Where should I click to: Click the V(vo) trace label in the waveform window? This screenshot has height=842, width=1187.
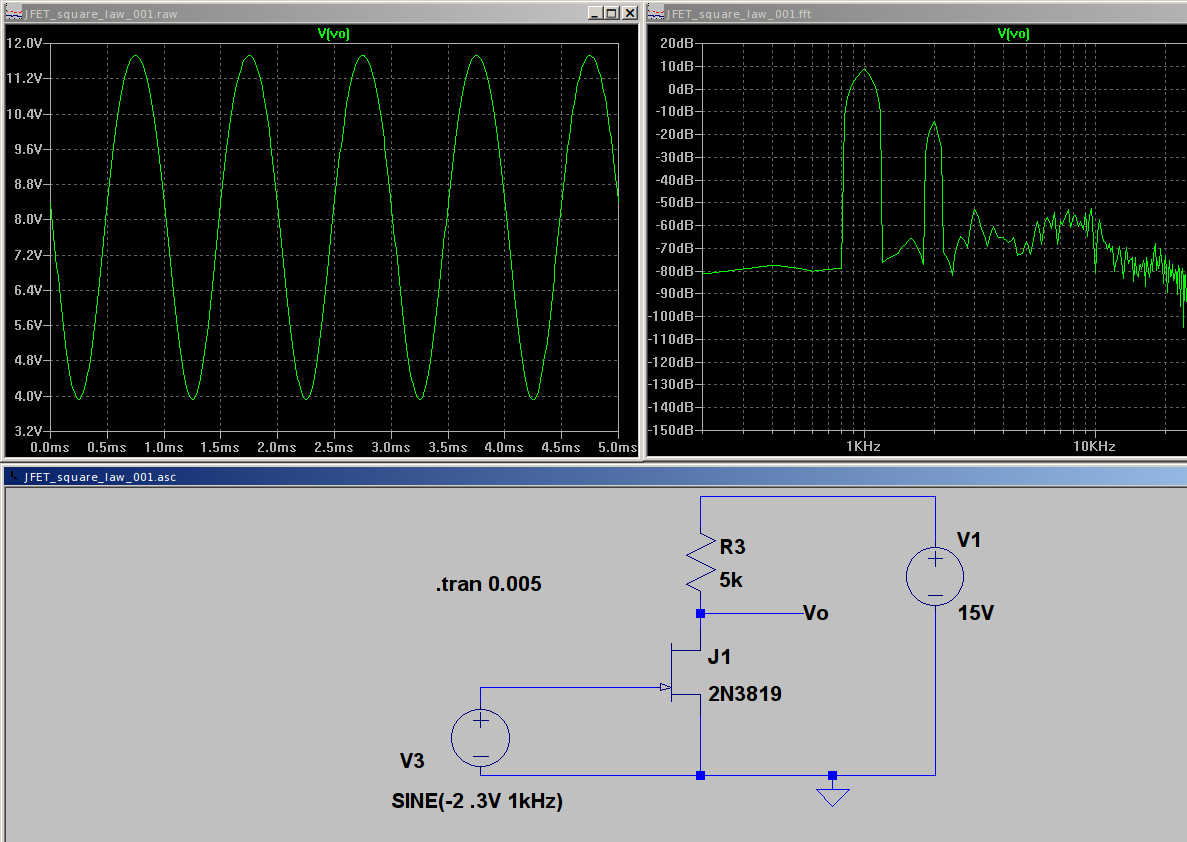tap(333, 33)
